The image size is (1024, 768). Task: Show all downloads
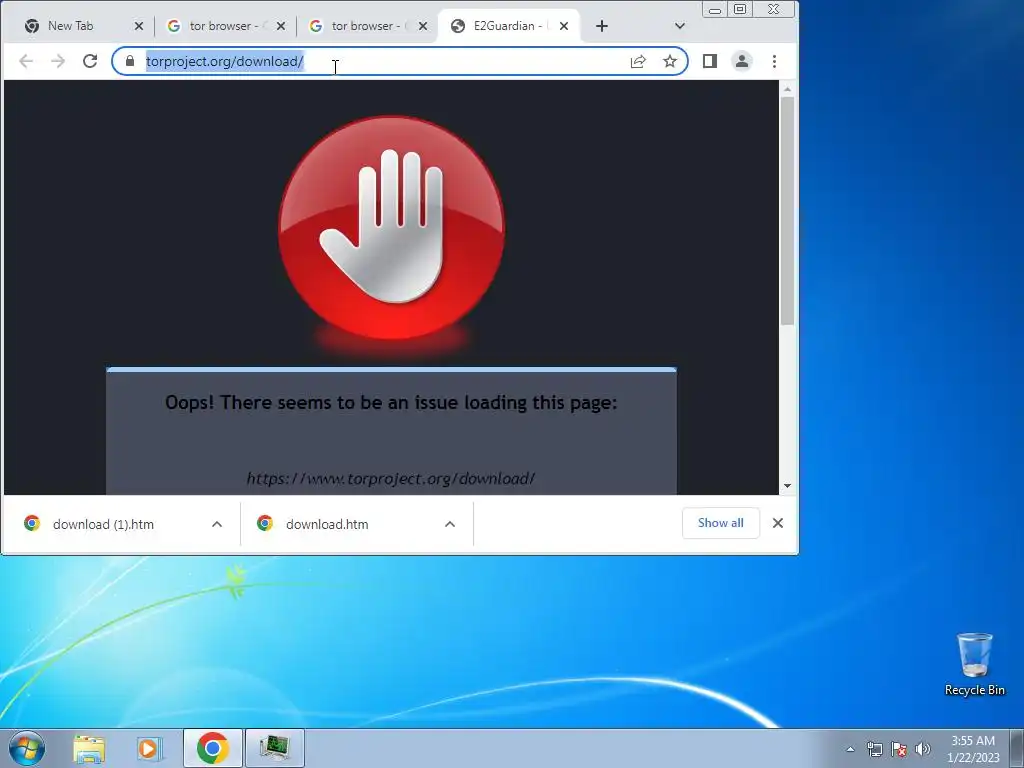point(720,523)
